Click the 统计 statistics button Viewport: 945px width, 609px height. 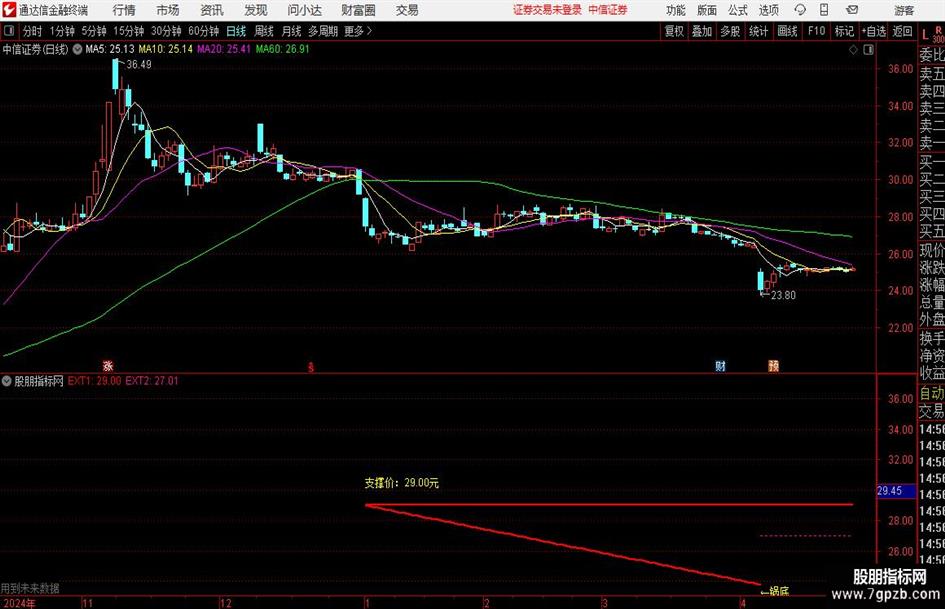pos(758,31)
